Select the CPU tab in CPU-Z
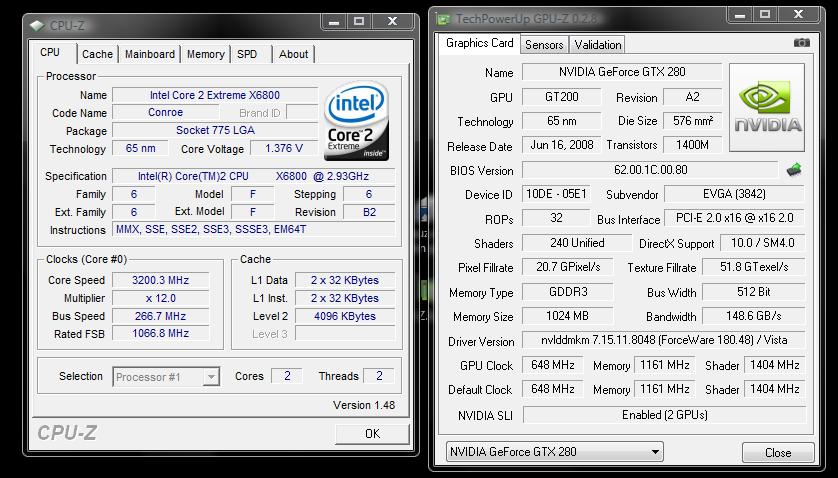The image size is (838, 478). 50,52
